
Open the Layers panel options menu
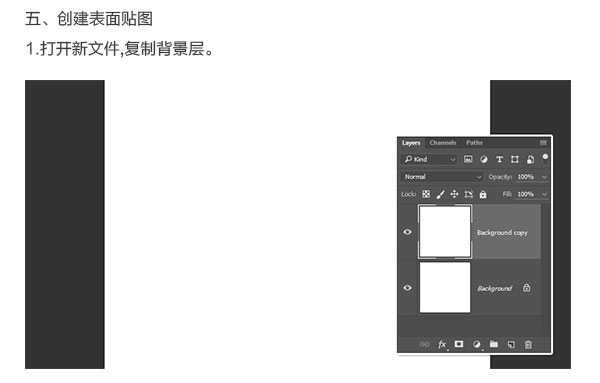pyautogui.click(x=543, y=143)
